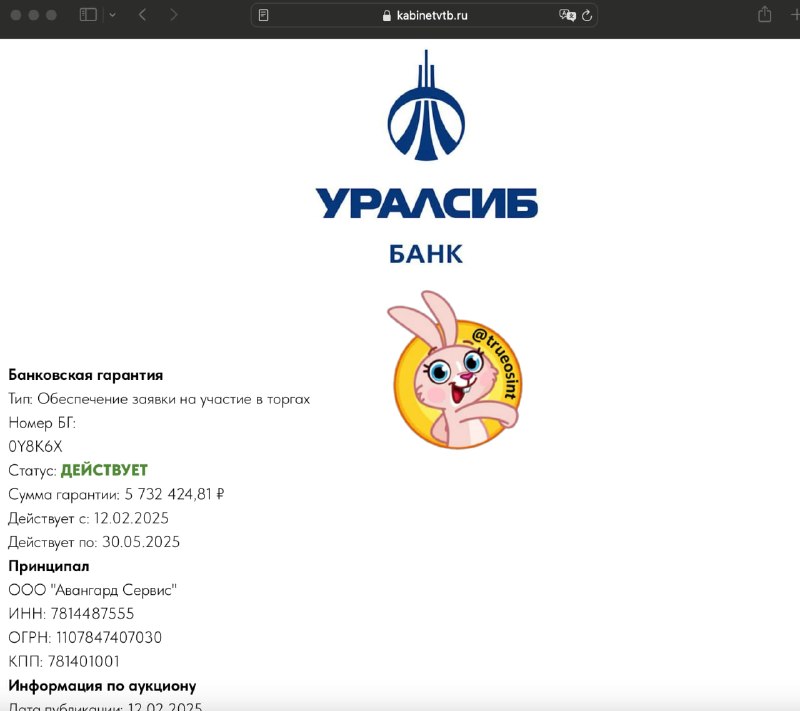
Task: Click the red close window button
Action: click(x=16, y=15)
